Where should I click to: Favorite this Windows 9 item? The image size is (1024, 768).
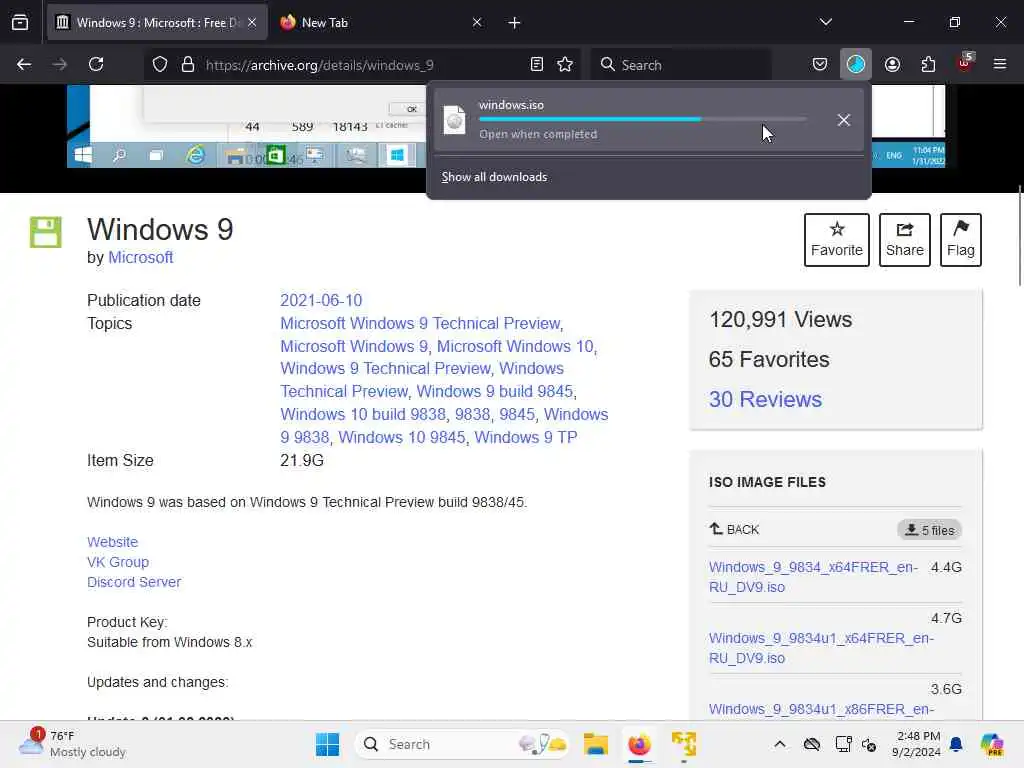pos(837,240)
